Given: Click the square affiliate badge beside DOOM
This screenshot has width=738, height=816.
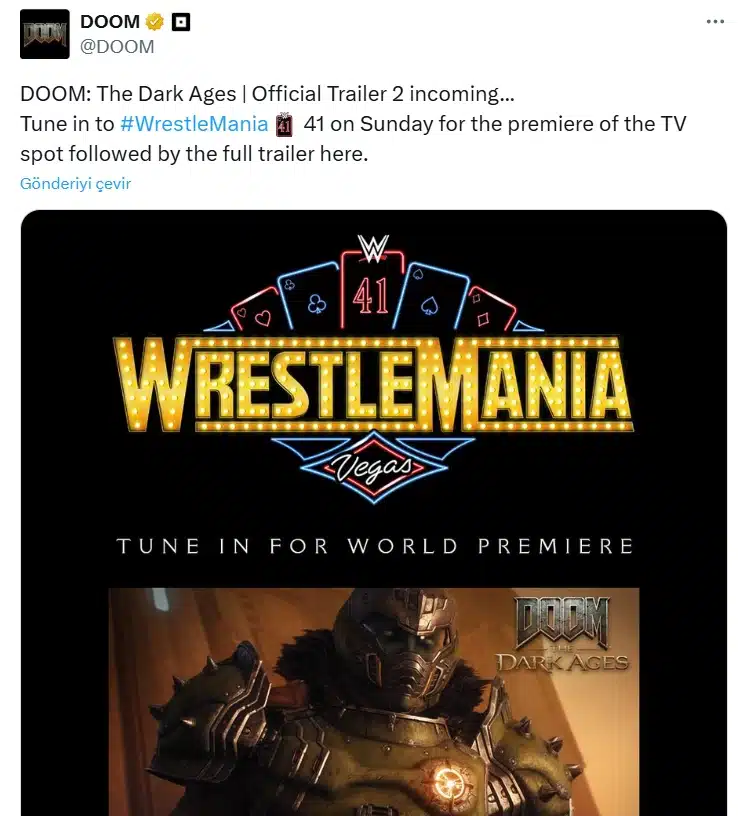Looking at the screenshot, I should click(x=181, y=21).
